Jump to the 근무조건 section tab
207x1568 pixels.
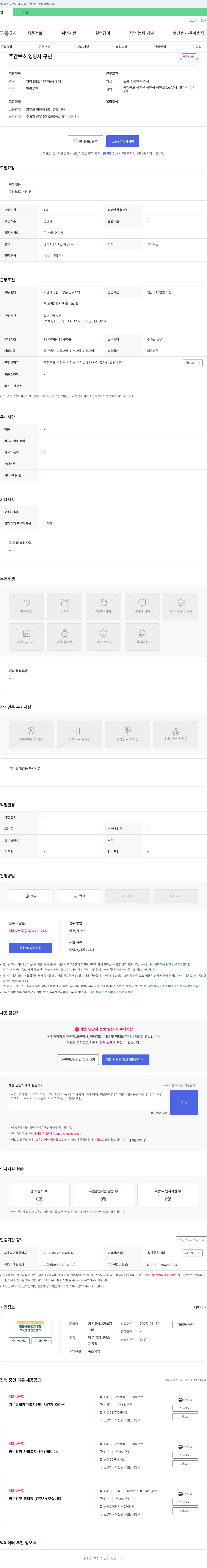tap(44, 47)
